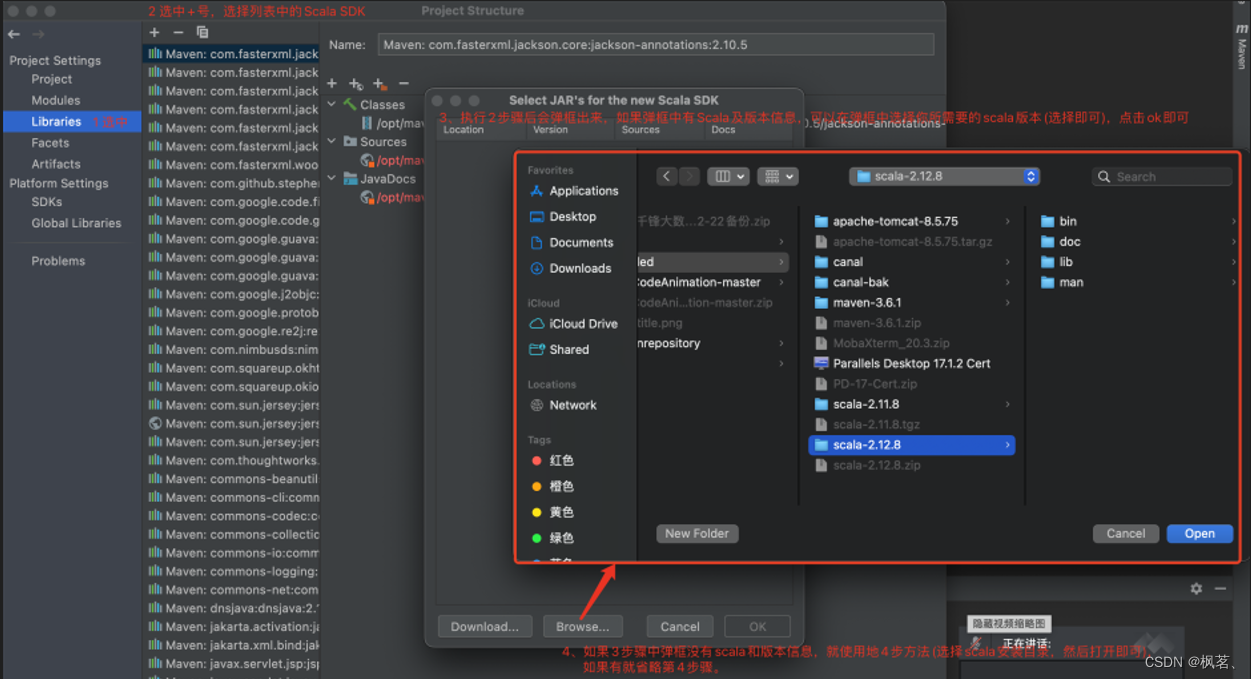Select the yellow tag 黄色
Image resolution: width=1251 pixels, height=679 pixels.
coord(553,512)
